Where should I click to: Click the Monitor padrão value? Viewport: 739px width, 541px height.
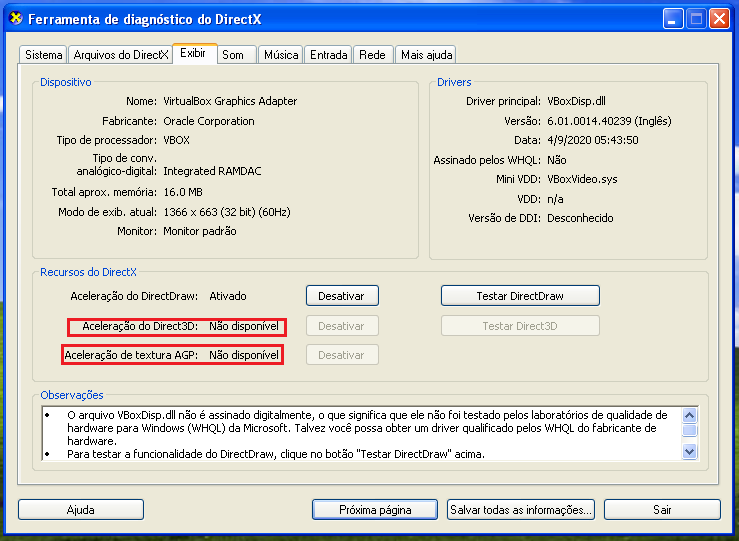pyautogui.click(x=200, y=231)
